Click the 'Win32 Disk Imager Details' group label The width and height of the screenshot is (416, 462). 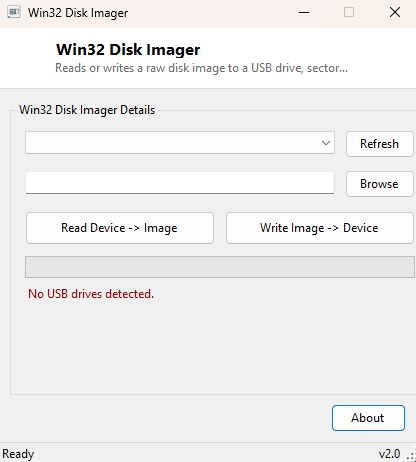87,110
